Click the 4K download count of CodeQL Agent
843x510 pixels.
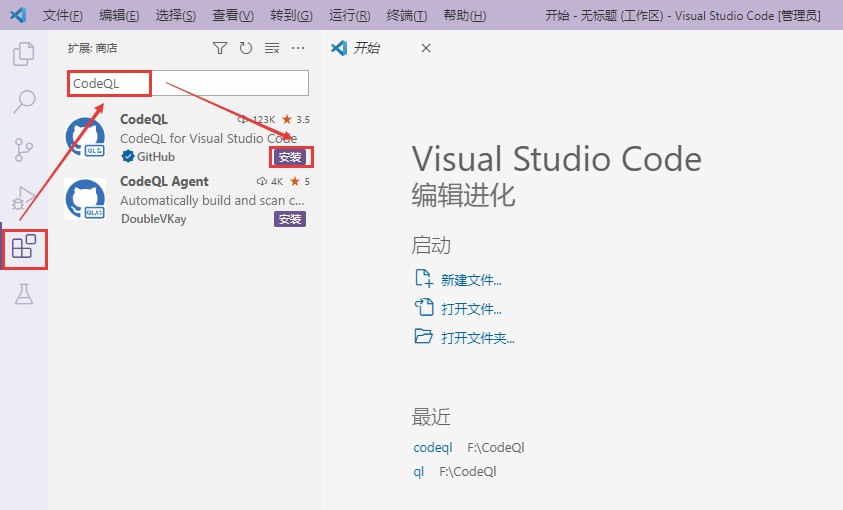click(x=269, y=181)
